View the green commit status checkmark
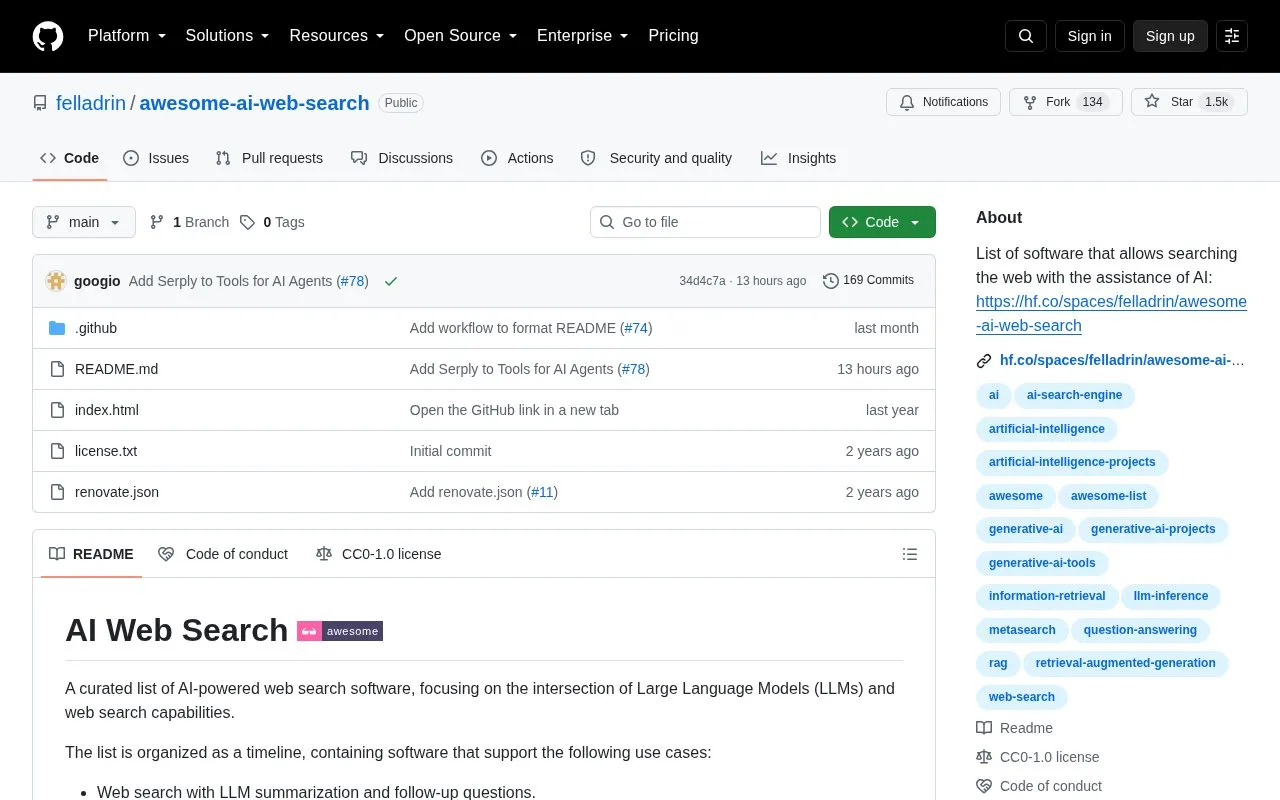 (x=391, y=281)
